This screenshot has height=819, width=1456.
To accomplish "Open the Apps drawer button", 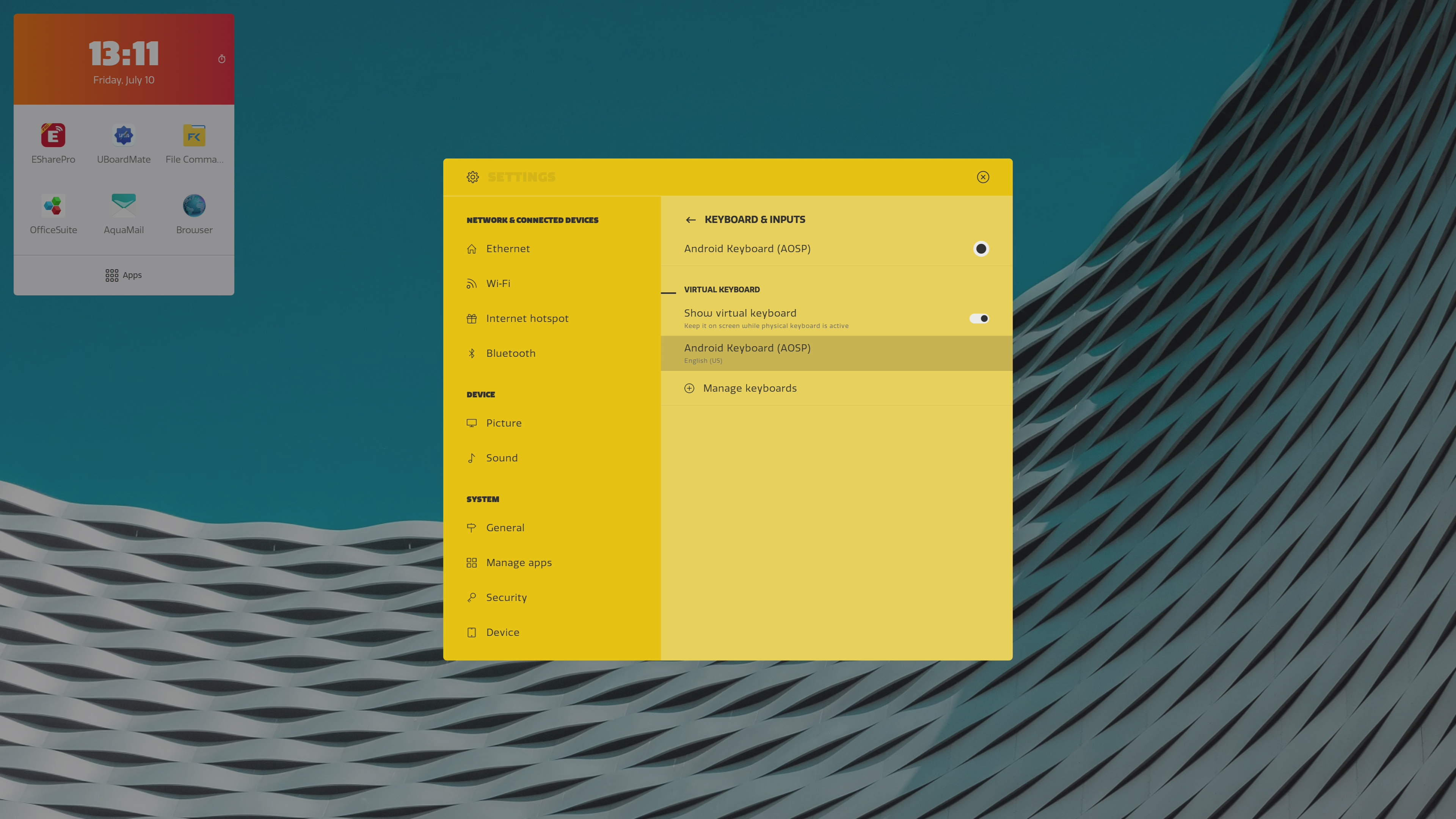I will pos(123,275).
